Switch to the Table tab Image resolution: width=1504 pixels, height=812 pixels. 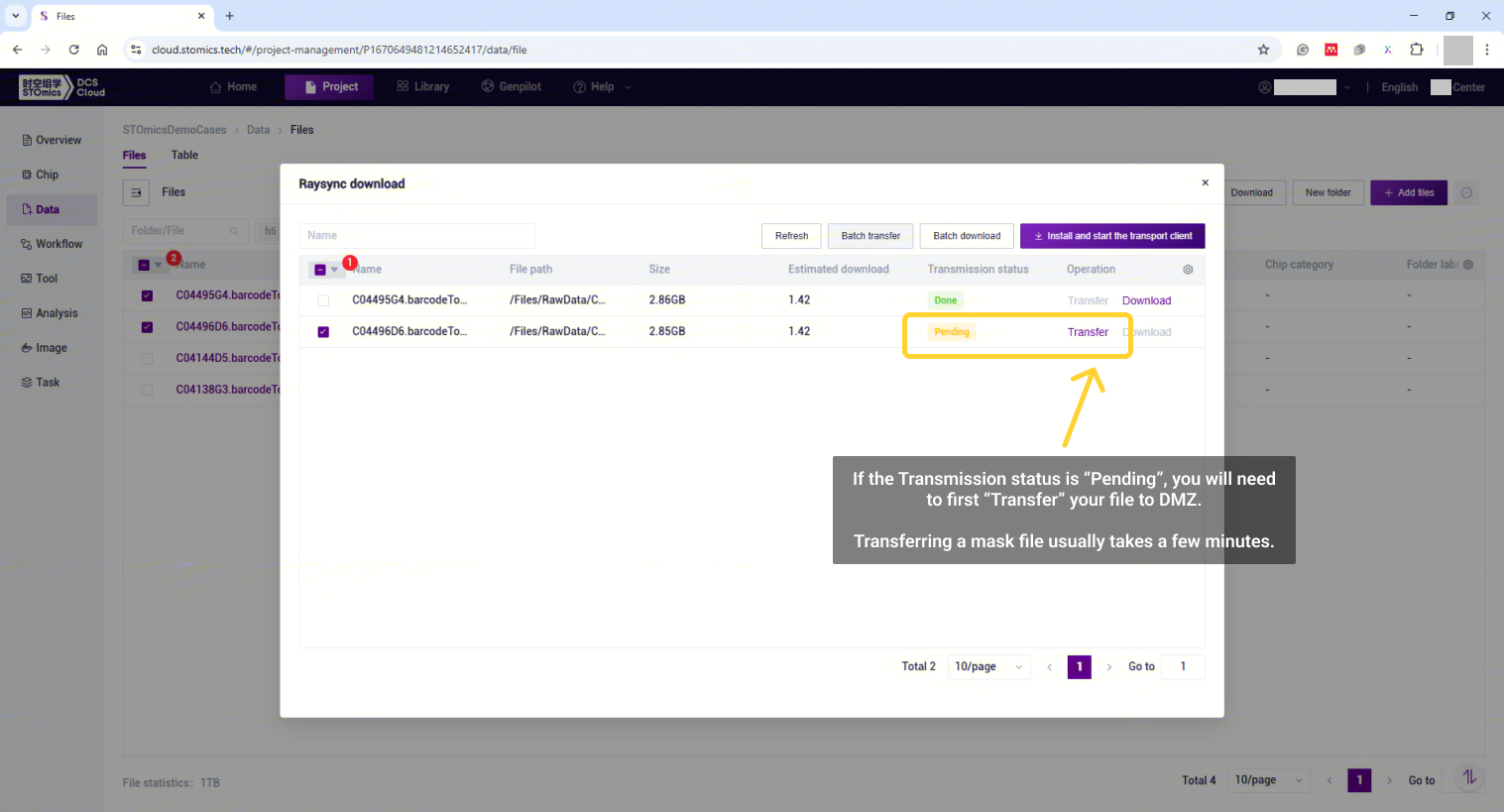point(184,156)
